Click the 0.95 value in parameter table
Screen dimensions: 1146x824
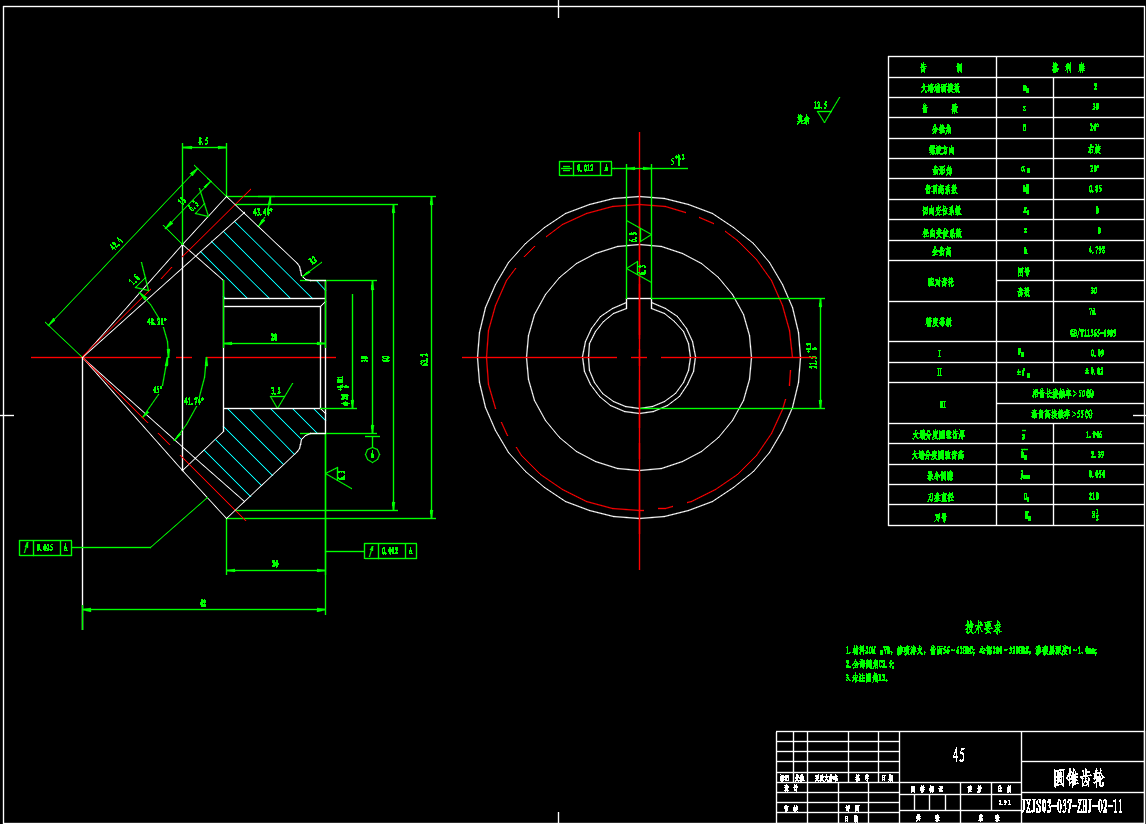(1095, 189)
